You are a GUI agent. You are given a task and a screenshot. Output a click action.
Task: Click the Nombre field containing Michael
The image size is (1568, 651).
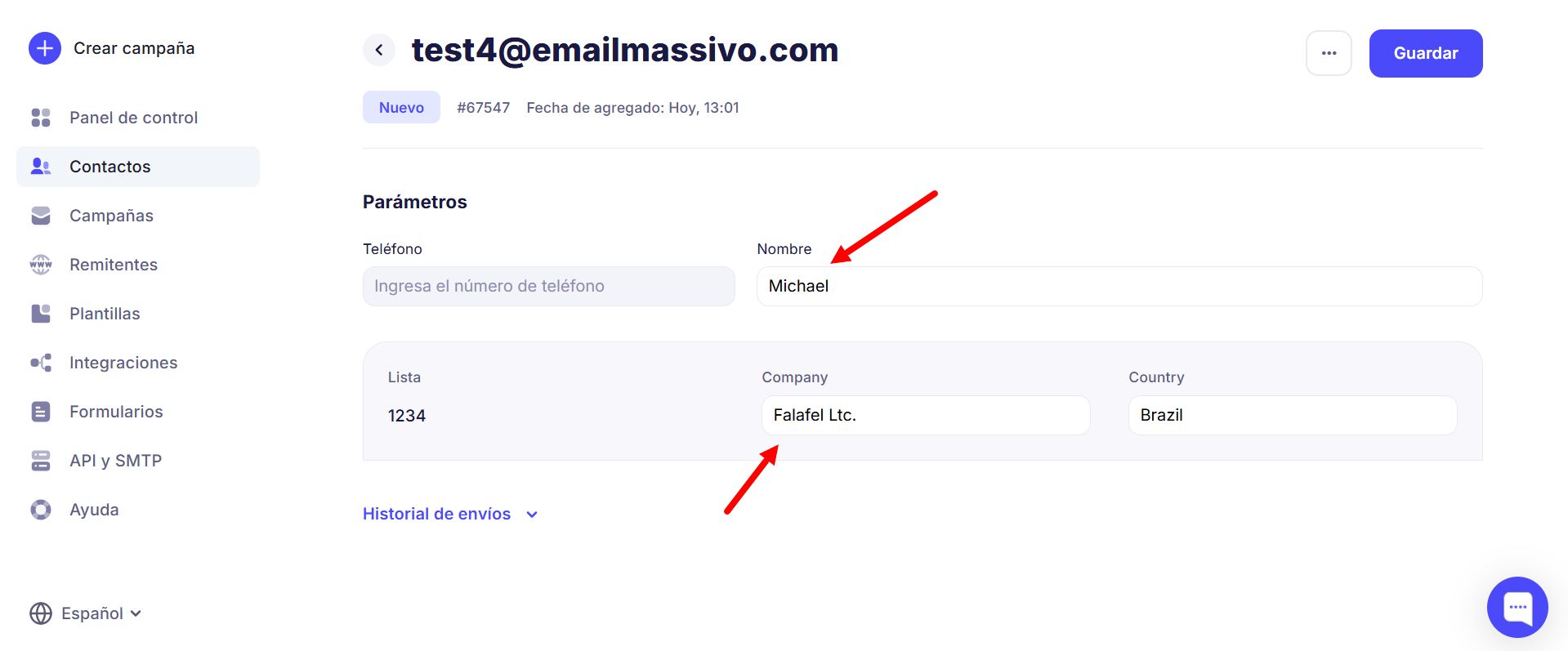(1119, 286)
